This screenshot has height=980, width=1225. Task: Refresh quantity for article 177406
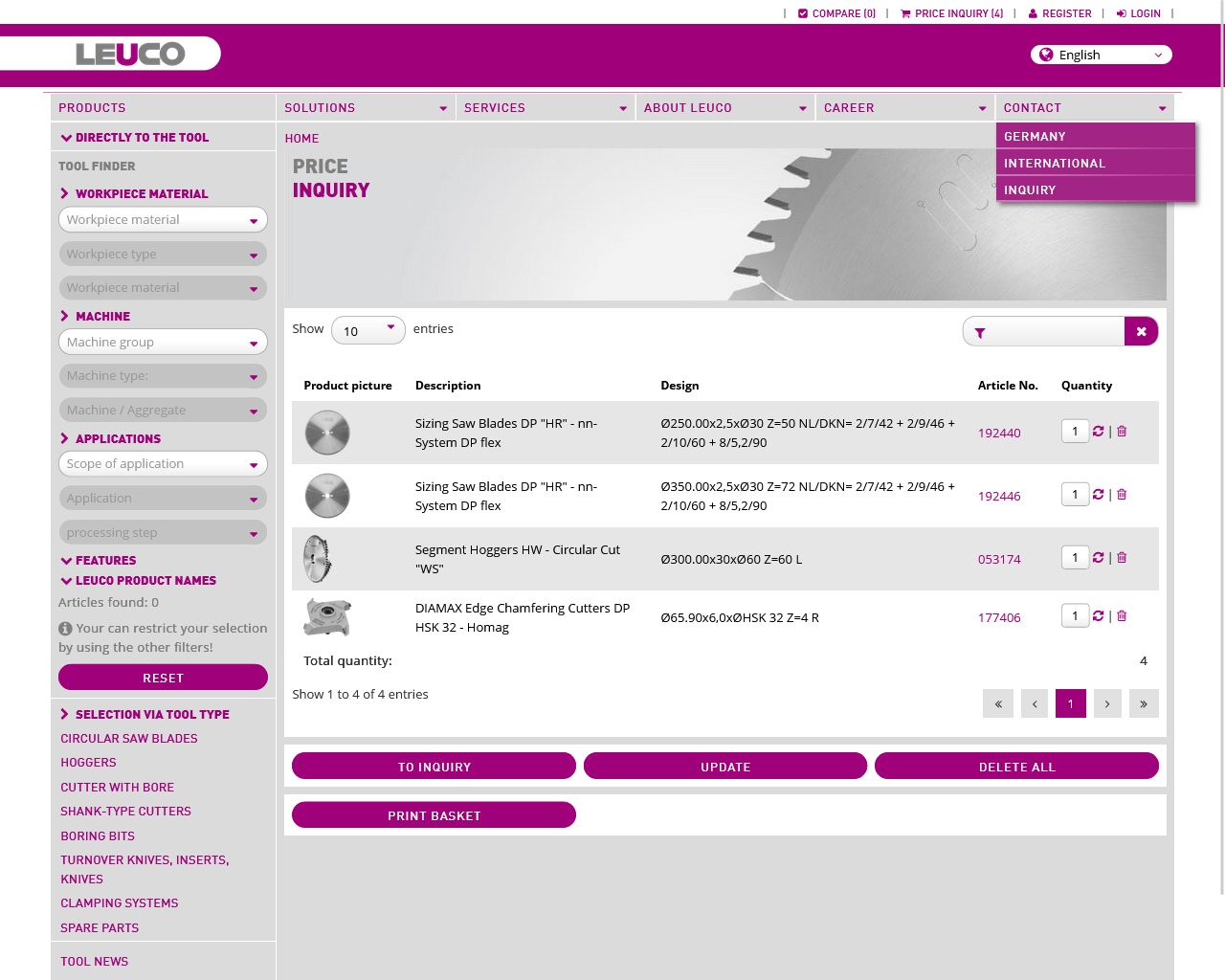tap(1098, 616)
